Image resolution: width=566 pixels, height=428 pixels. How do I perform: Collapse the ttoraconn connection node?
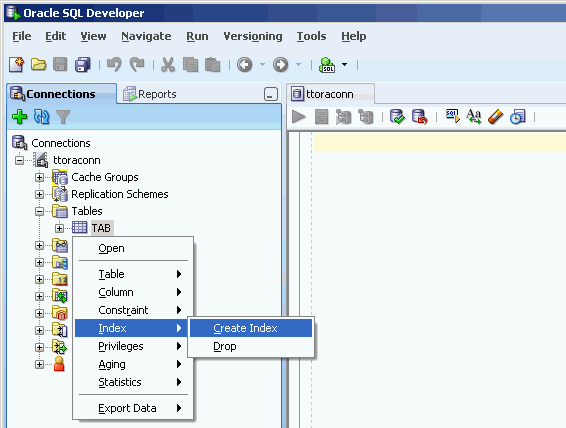pyautogui.click(x=19, y=160)
